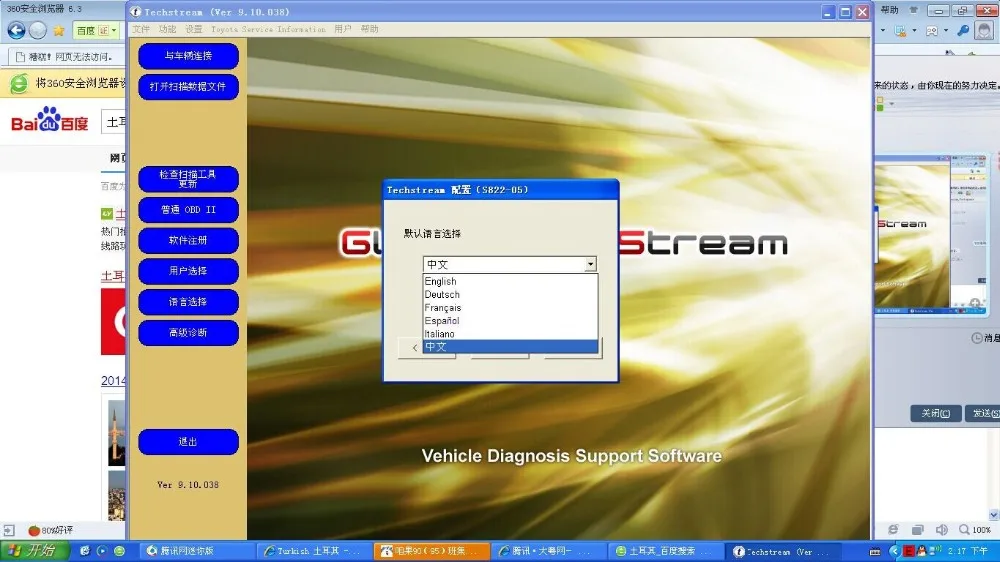Switch to 腾讯·大粤网 taskbar item
This screenshot has height=562, width=1000.
(x=548, y=551)
